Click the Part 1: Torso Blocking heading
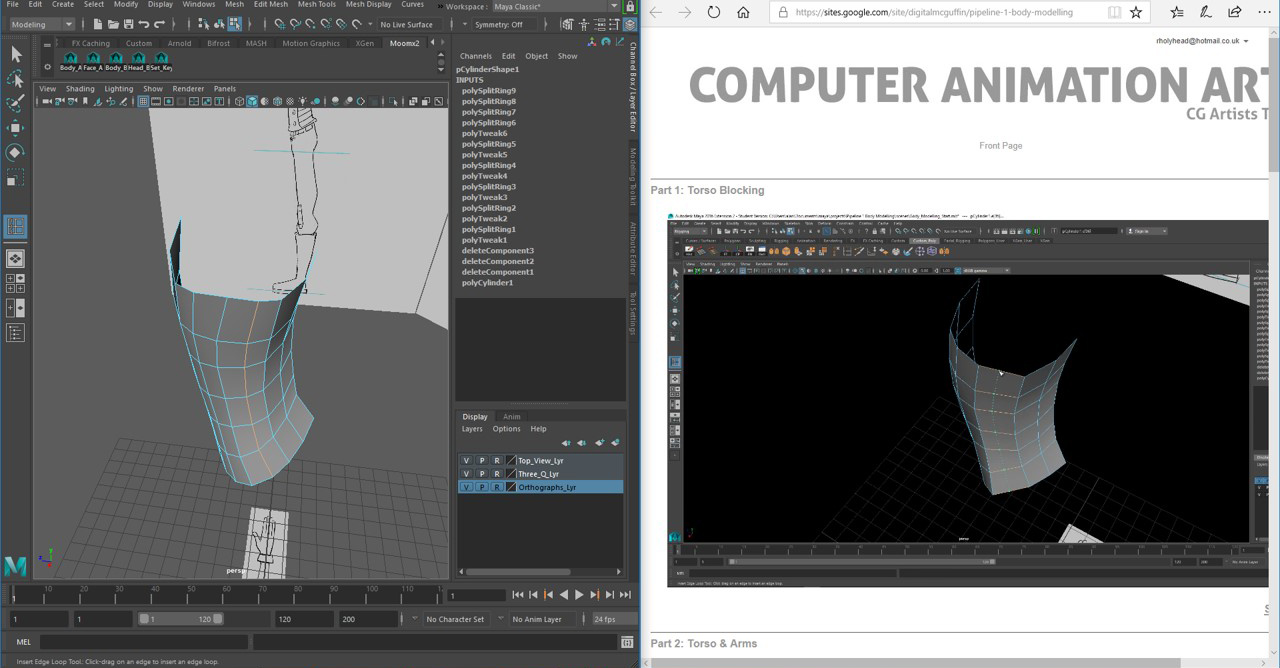The width and height of the screenshot is (1280, 668). pos(707,190)
